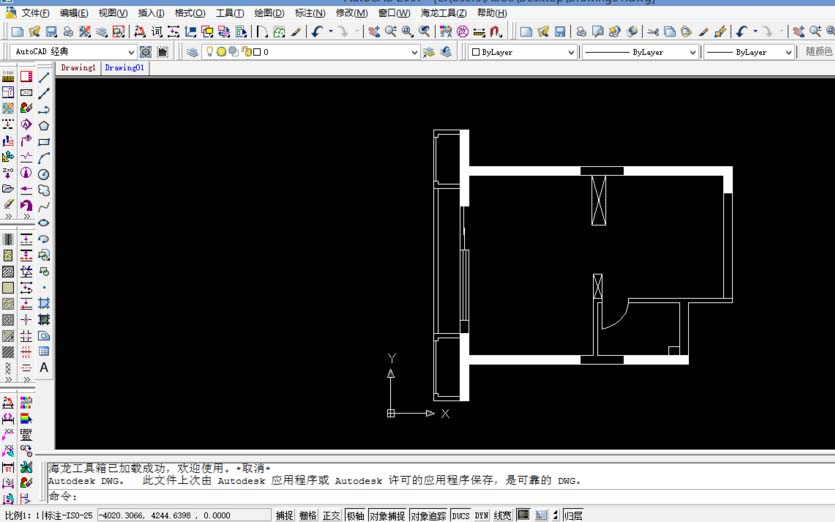Select the Line draw tool
The height and width of the screenshot is (522, 835).
(x=44, y=77)
